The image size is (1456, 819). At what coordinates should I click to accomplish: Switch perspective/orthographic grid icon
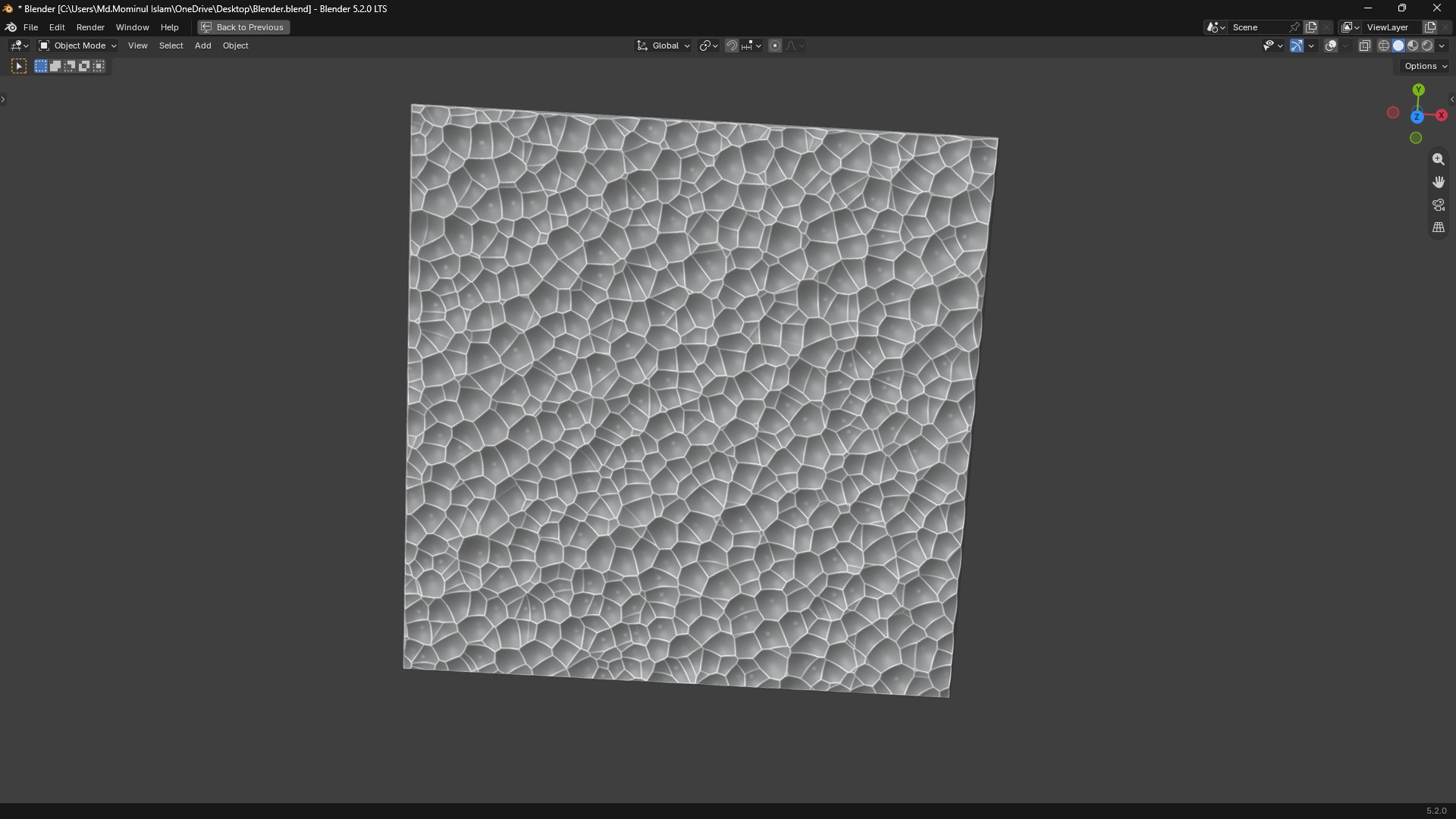(x=1438, y=227)
